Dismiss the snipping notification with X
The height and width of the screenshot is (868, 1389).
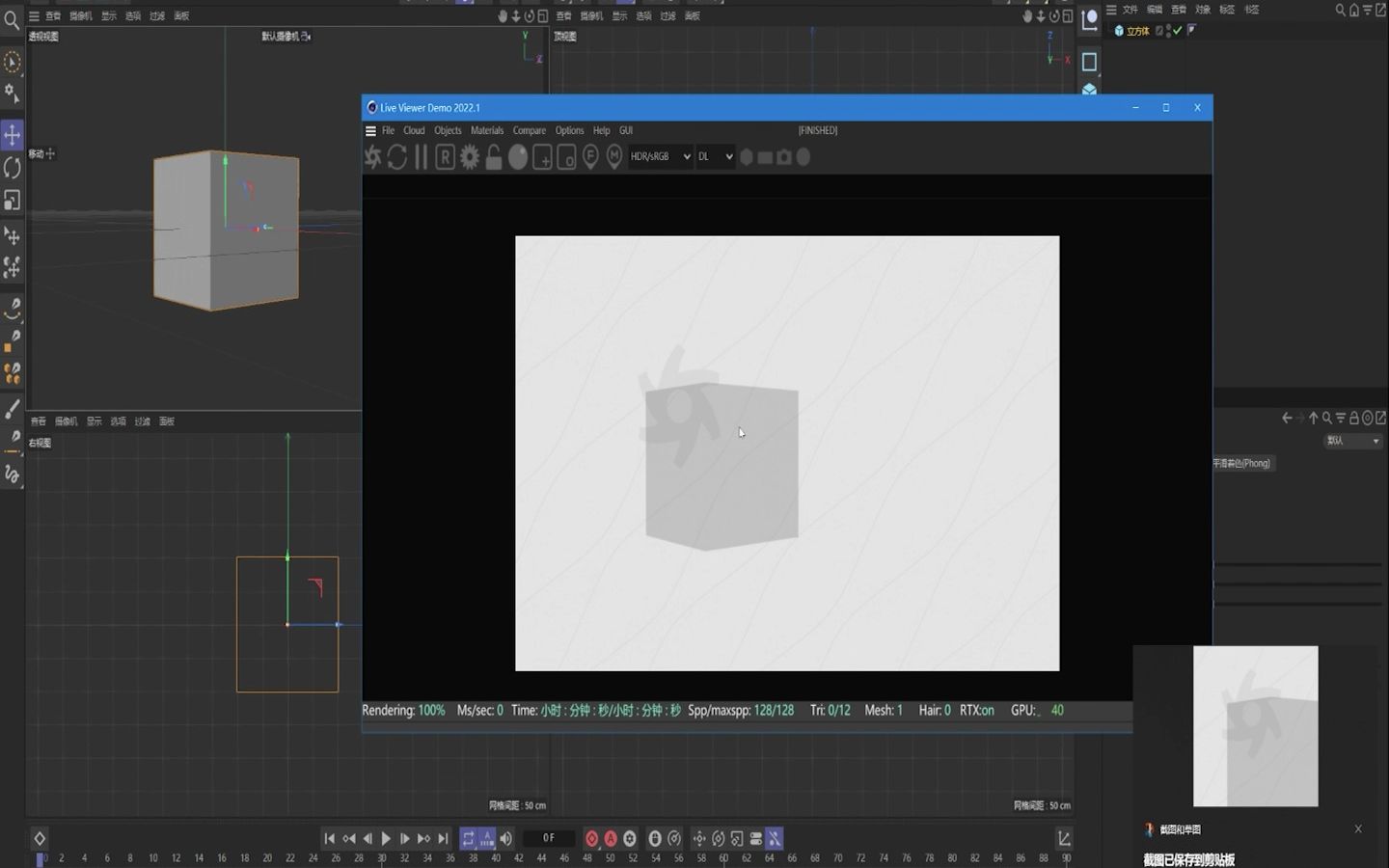click(1358, 829)
